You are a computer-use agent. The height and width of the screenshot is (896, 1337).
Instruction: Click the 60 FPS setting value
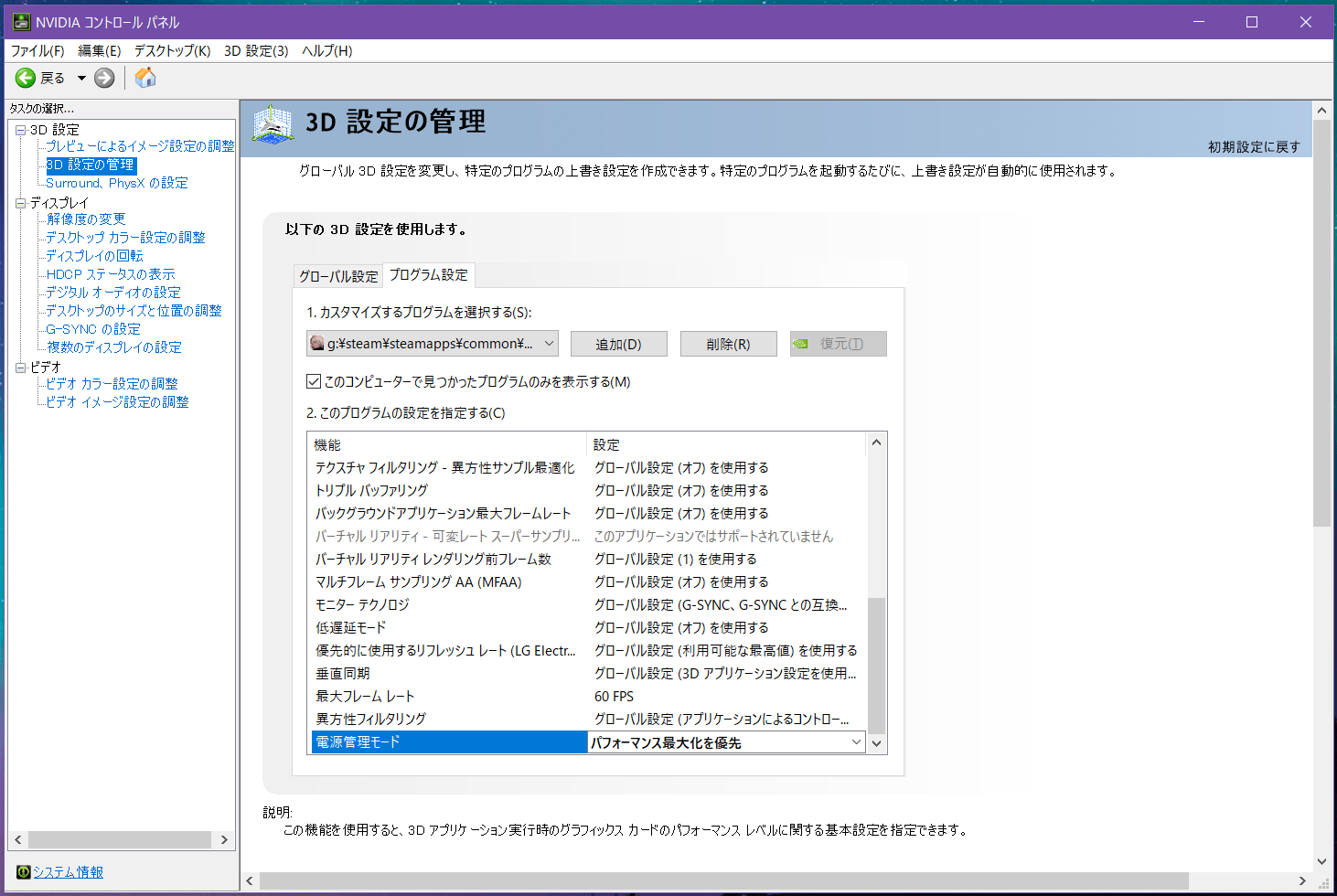click(615, 697)
